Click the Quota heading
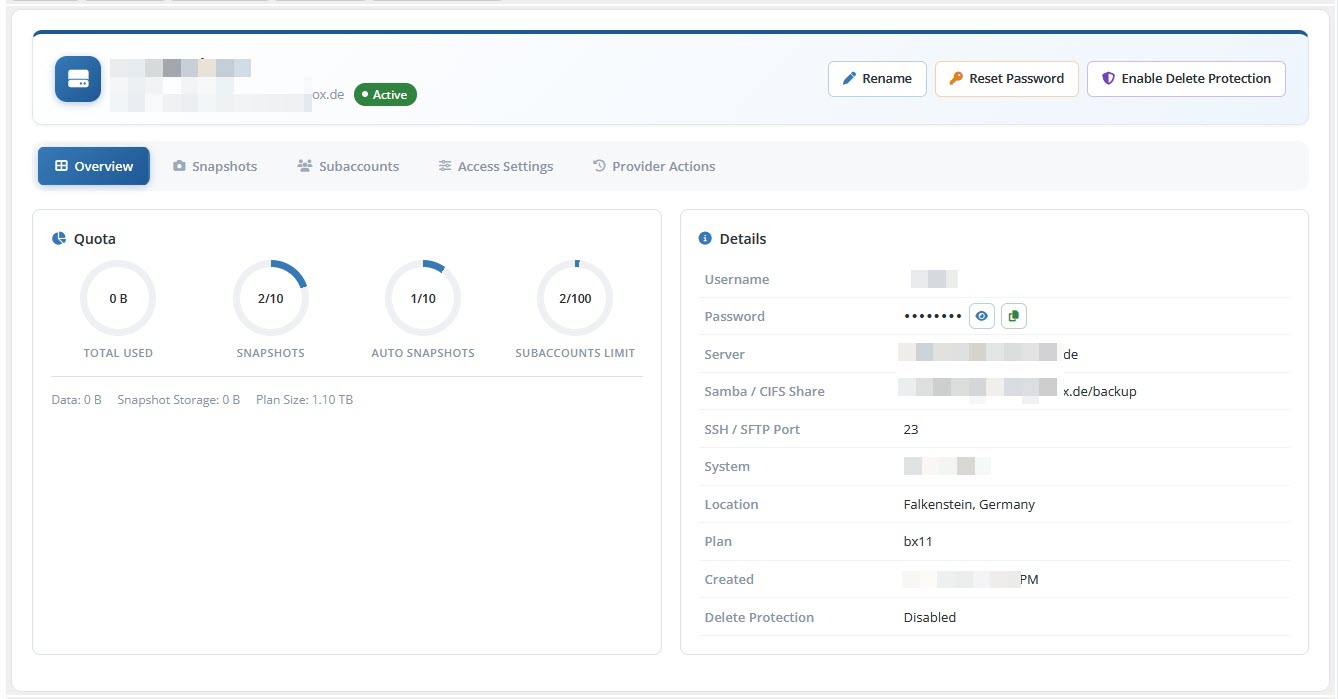The image size is (1338, 699). (x=95, y=239)
